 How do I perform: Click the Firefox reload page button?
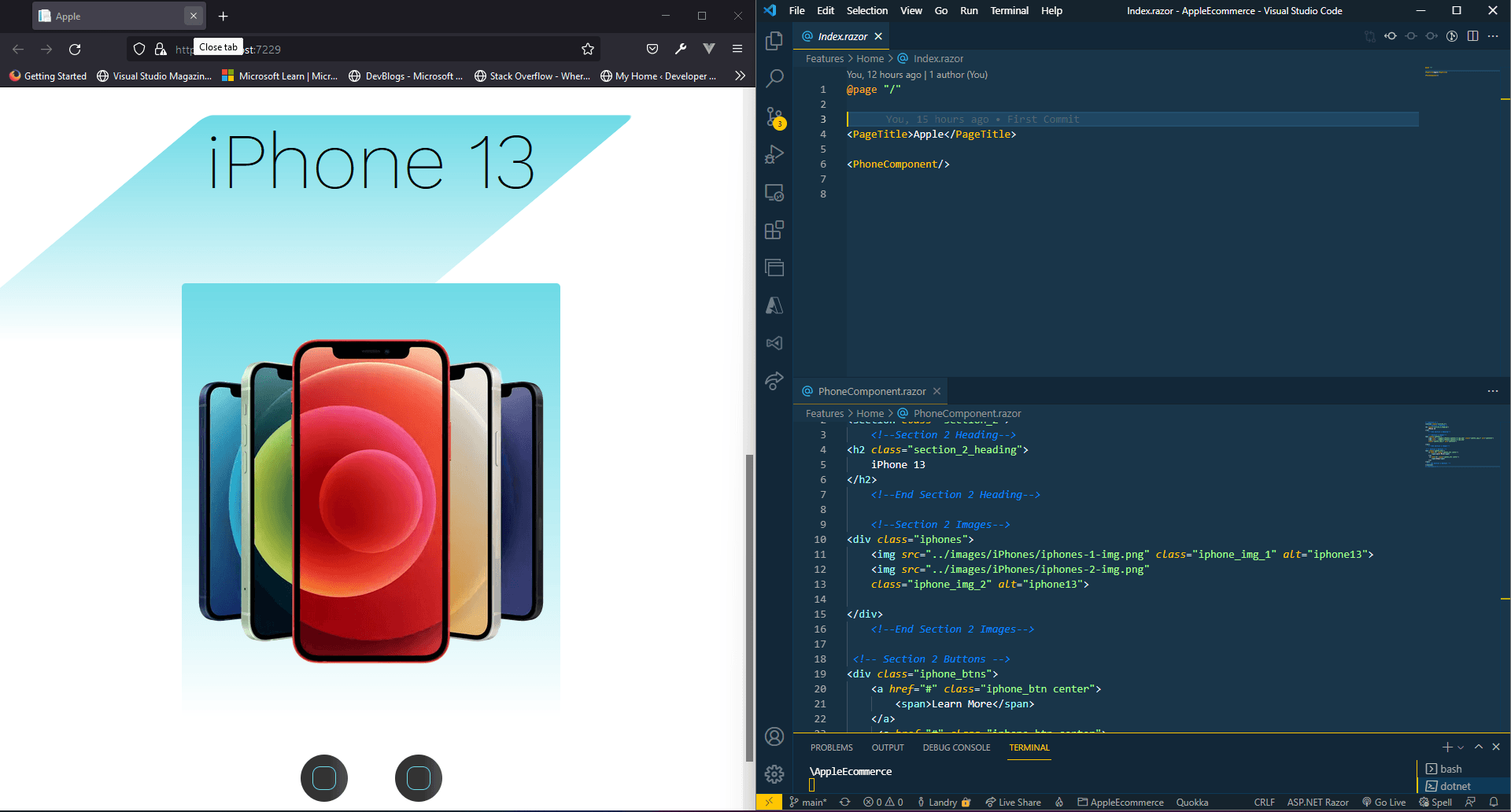click(x=75, y=49)
